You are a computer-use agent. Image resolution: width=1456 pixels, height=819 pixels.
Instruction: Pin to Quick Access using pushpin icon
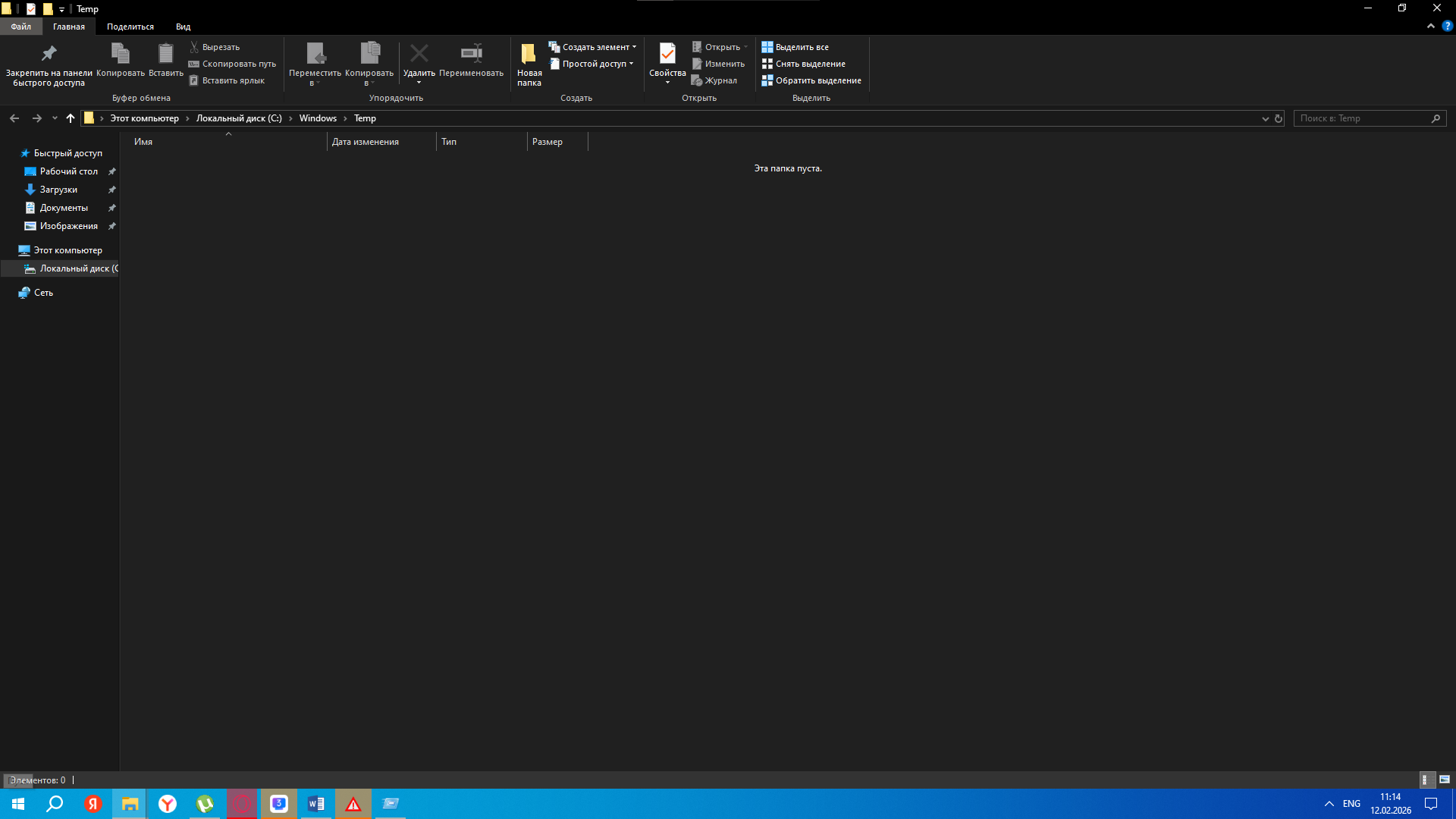pyautogui.click(x=49, y=53)
